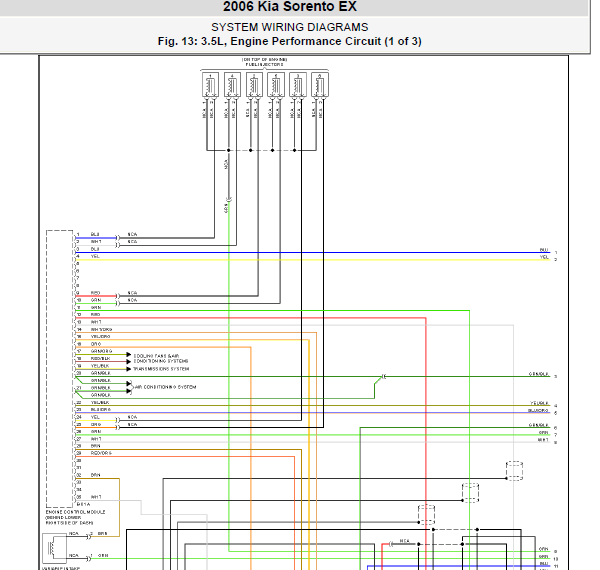
Task: Click the 'Engine Control Module' component label
Action: click(75, 512)
